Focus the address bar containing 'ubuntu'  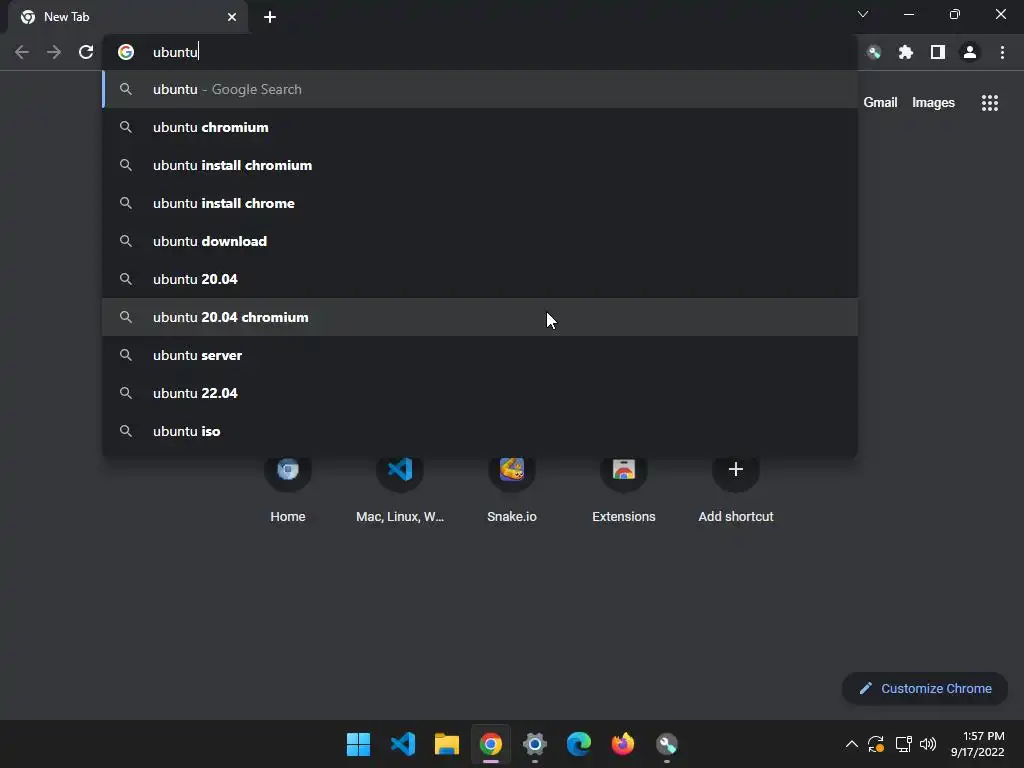[x=480, y=52]
